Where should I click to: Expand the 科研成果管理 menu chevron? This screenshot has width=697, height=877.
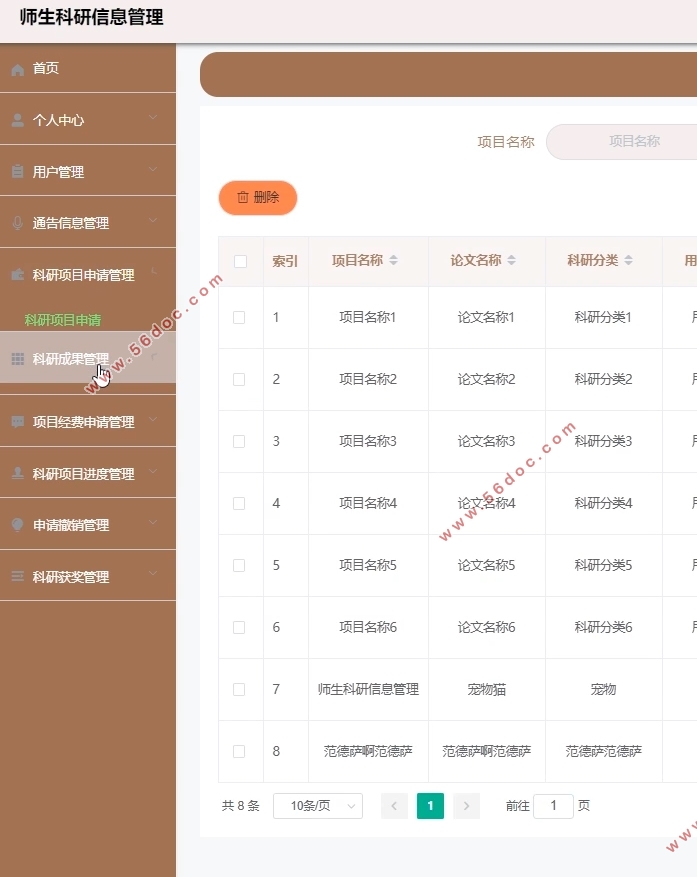click(x=153, y=356)
